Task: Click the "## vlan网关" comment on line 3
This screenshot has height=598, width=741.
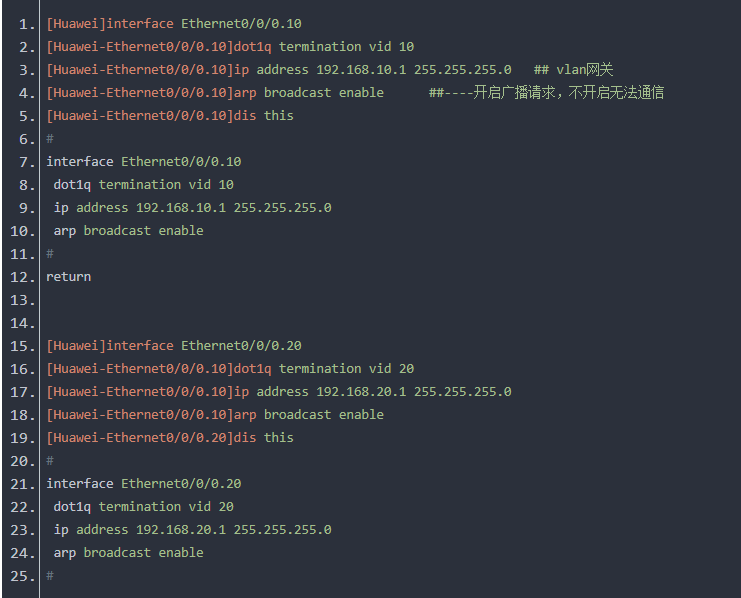Action: coord(573,69)
